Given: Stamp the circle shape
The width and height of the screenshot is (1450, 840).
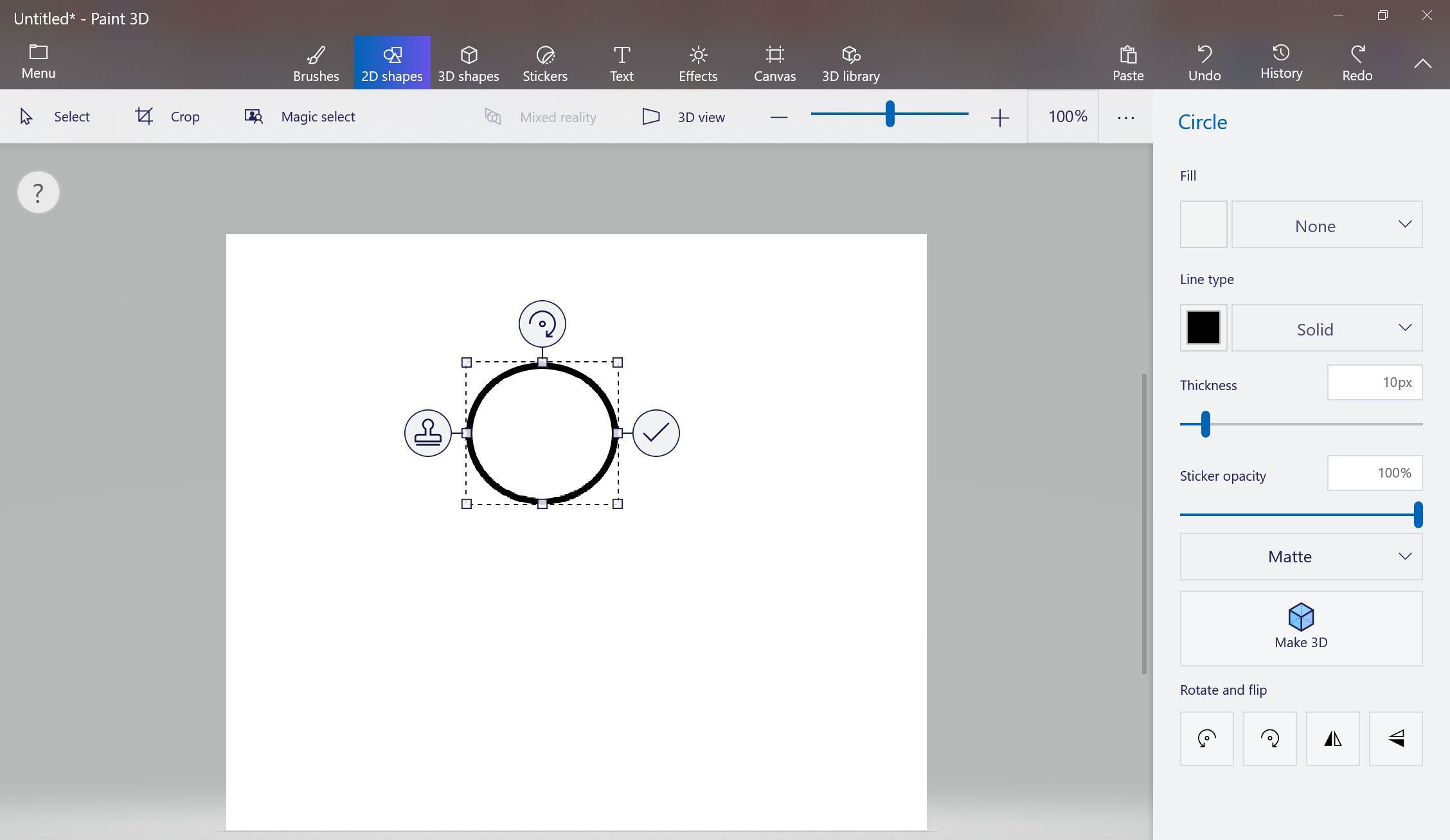Looking at the screenshot, I should coord(427,433).
